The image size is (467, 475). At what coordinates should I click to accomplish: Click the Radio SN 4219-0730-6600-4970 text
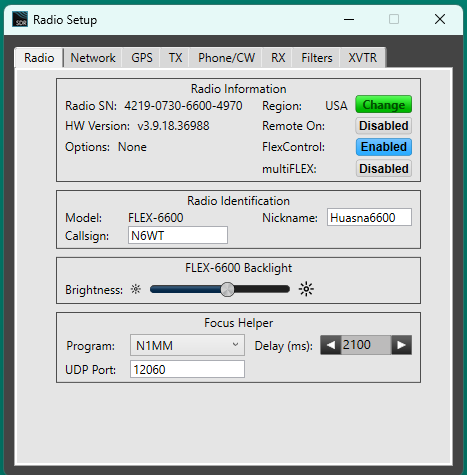[x=183, y=106]
